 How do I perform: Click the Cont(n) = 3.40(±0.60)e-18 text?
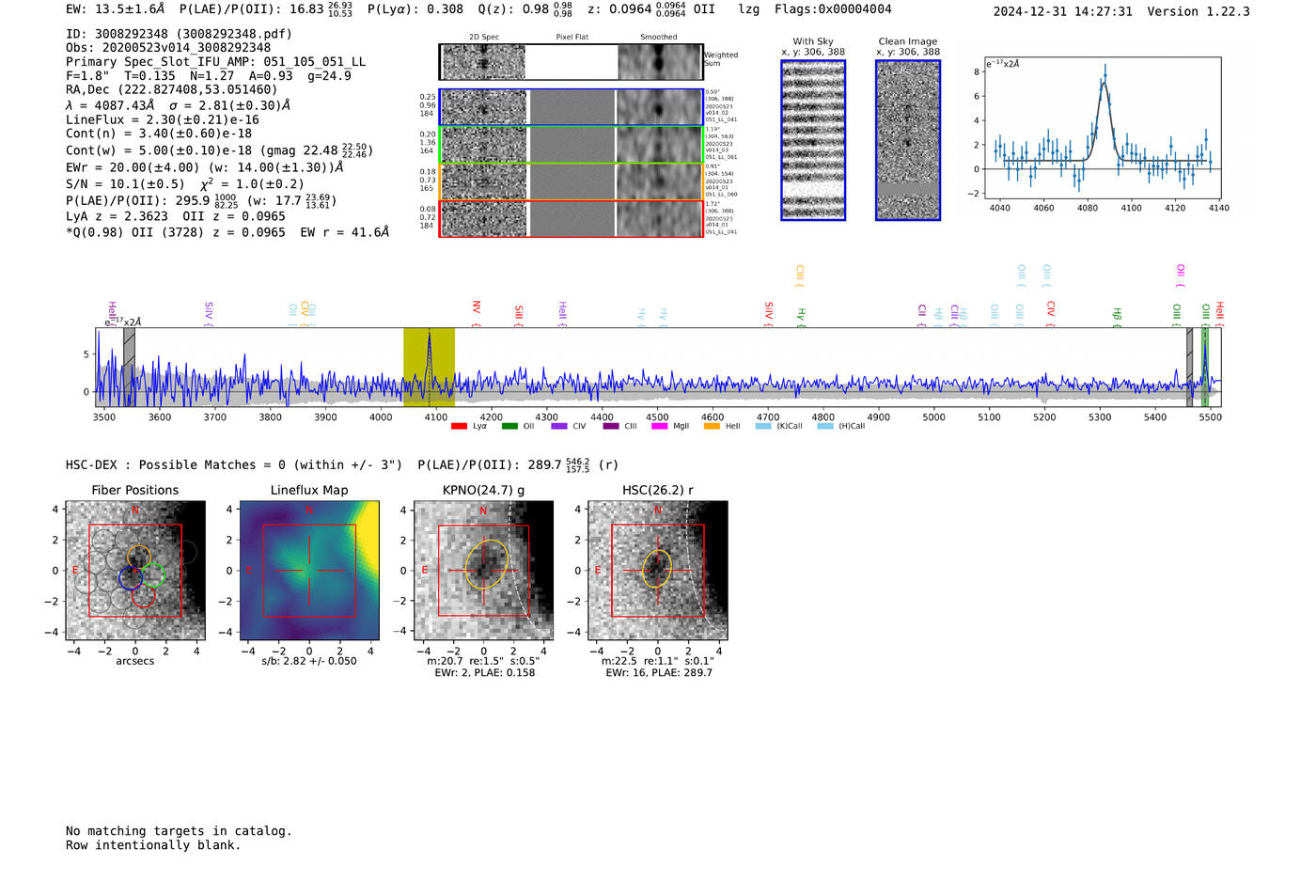(159, 134)
